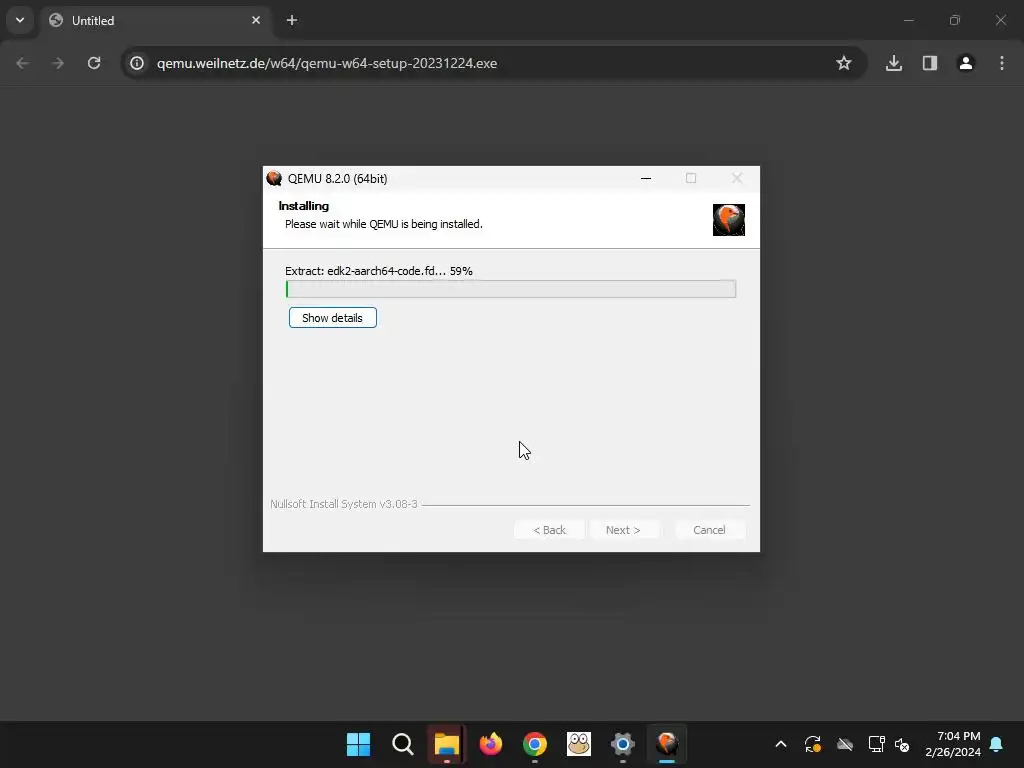The height and width of the screenshot is (768, 1024).
Task: View site information icon in address bar
Action: tap(136, 63)
